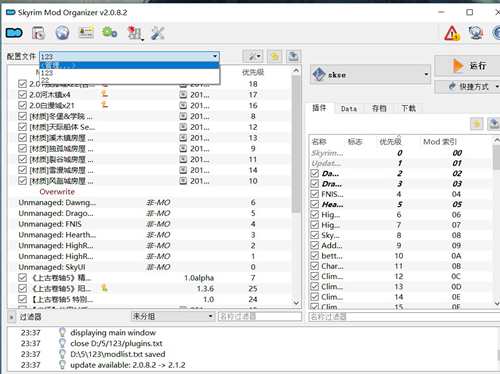Open the mod list wrench tools dropdown

click(x=253, y=56)
